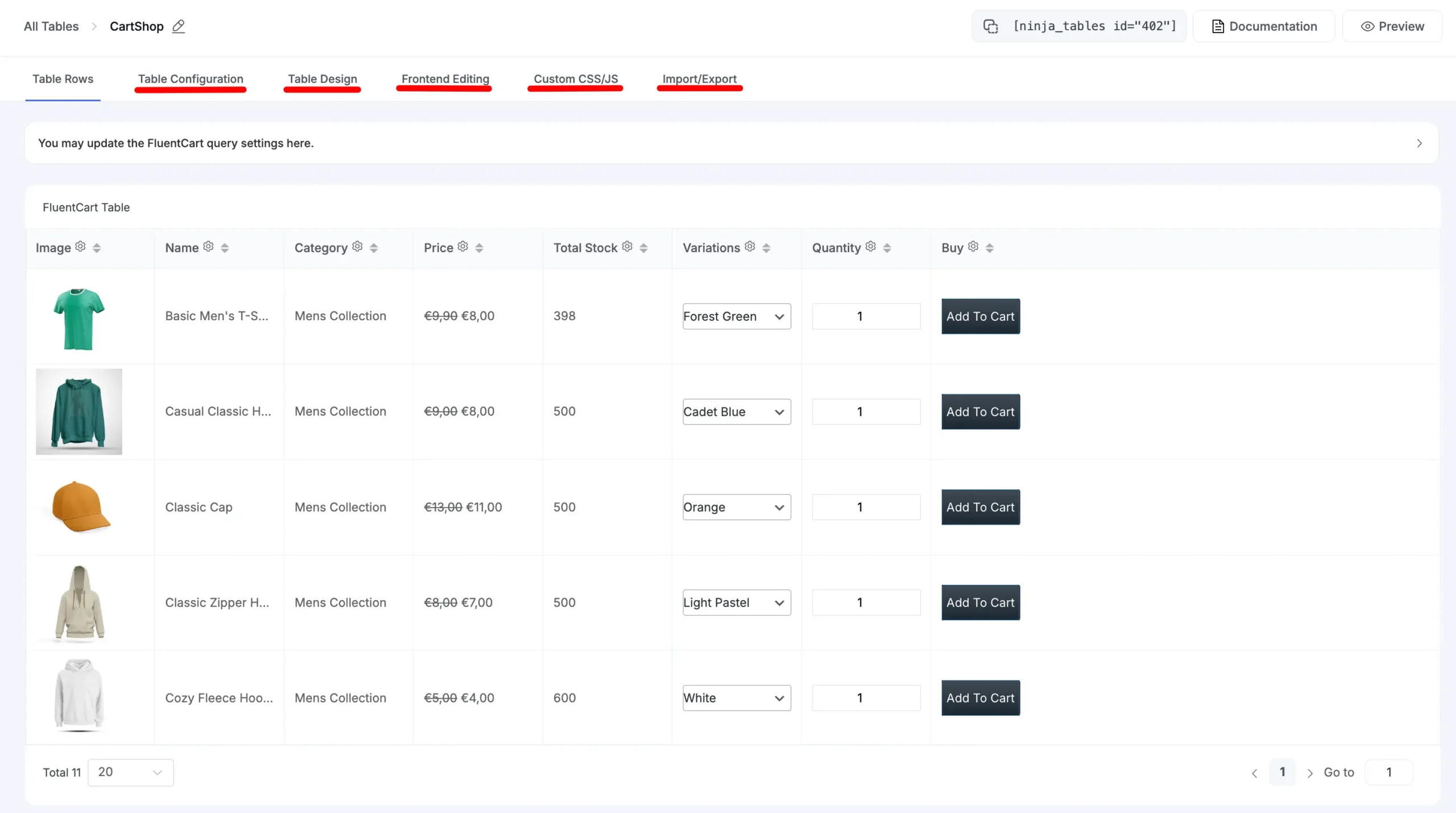Open settings gear on the Price column
1456x813 pixels.
tap(462, 247)
